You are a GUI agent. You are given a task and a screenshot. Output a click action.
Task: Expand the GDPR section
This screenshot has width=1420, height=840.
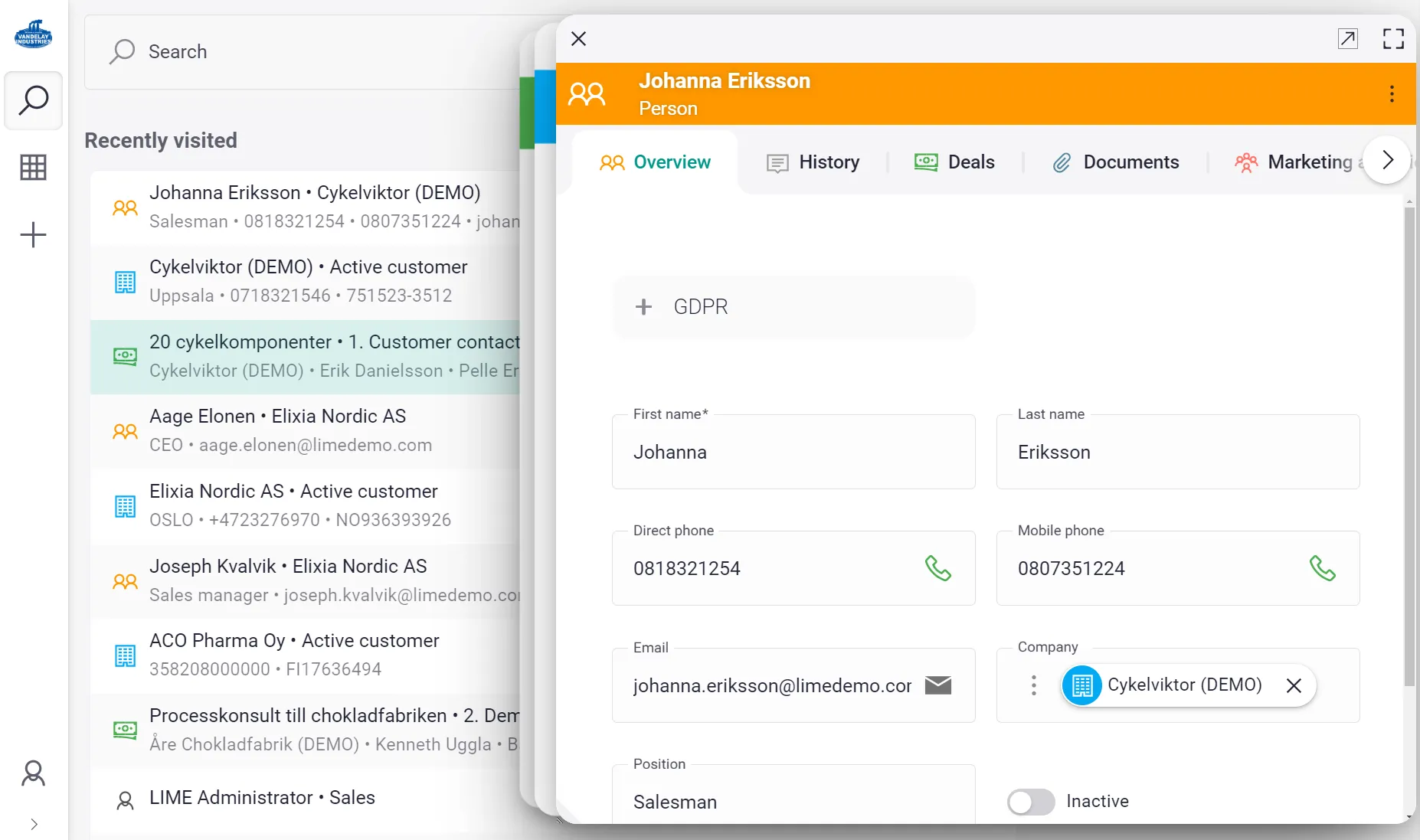(643, 307)
